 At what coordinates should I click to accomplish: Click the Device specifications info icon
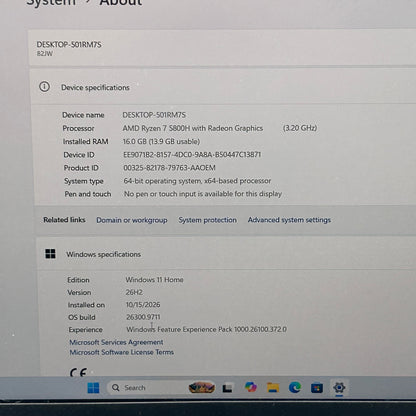[x=45, y=87]
